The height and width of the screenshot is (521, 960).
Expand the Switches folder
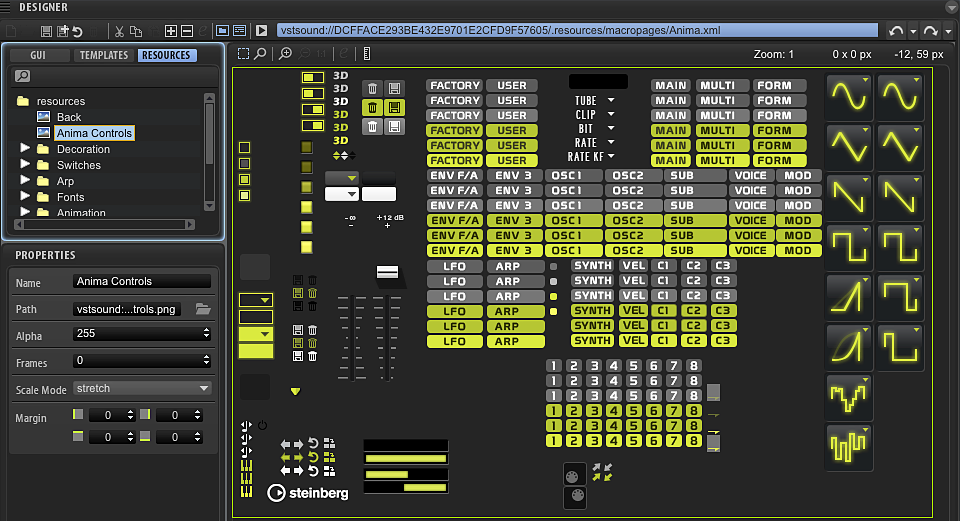click(x=24, y=164)
